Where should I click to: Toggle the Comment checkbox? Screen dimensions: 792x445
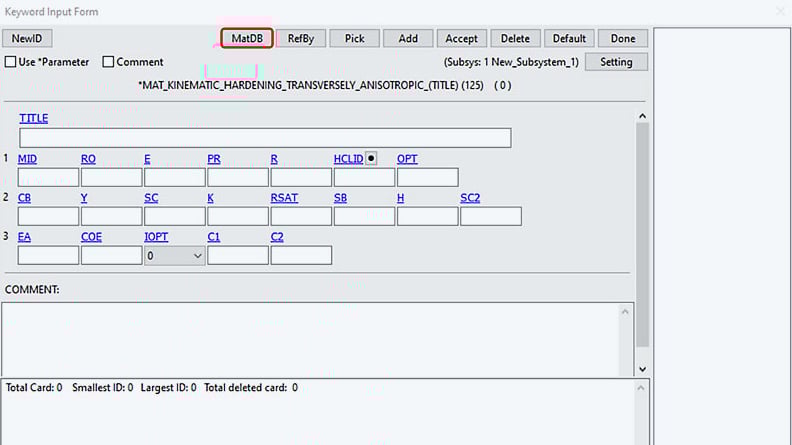point(109,62)
